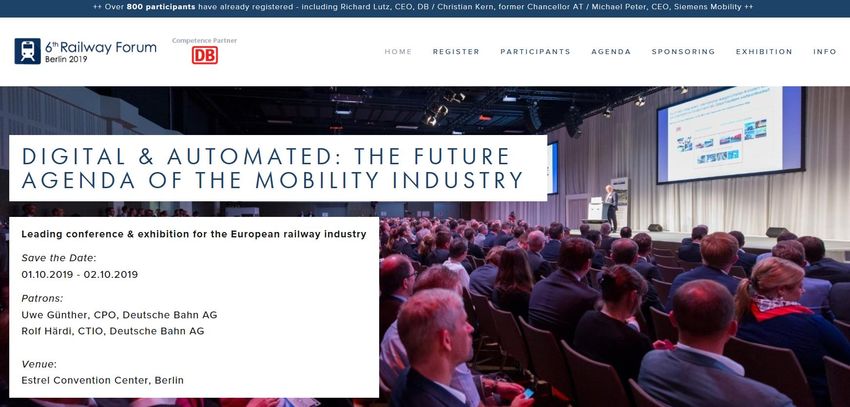View the Agenda section
The height and width of the screenshot is (407, 850).
tap(611, 52)
